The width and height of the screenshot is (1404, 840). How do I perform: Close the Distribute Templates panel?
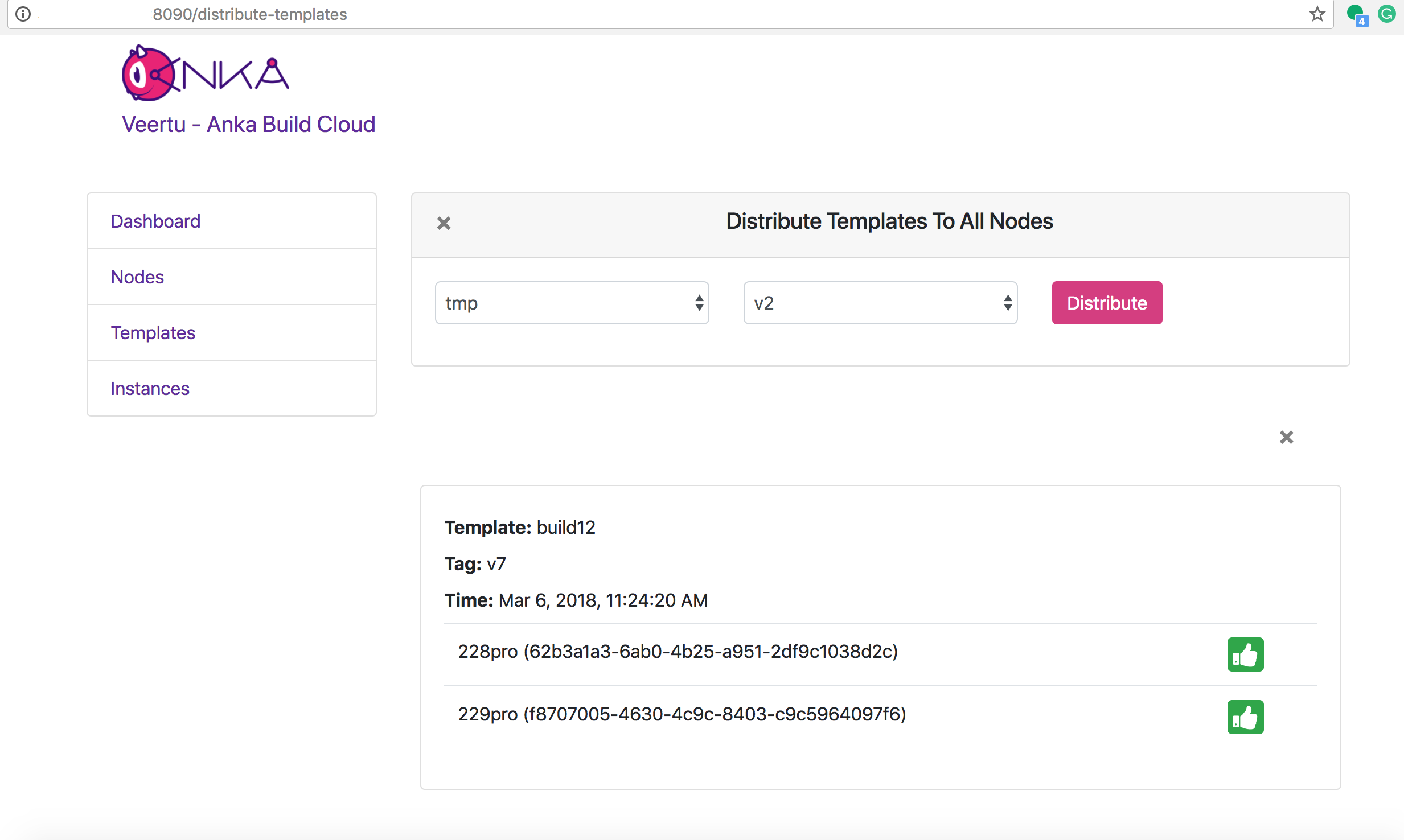[x=444, y=223]
